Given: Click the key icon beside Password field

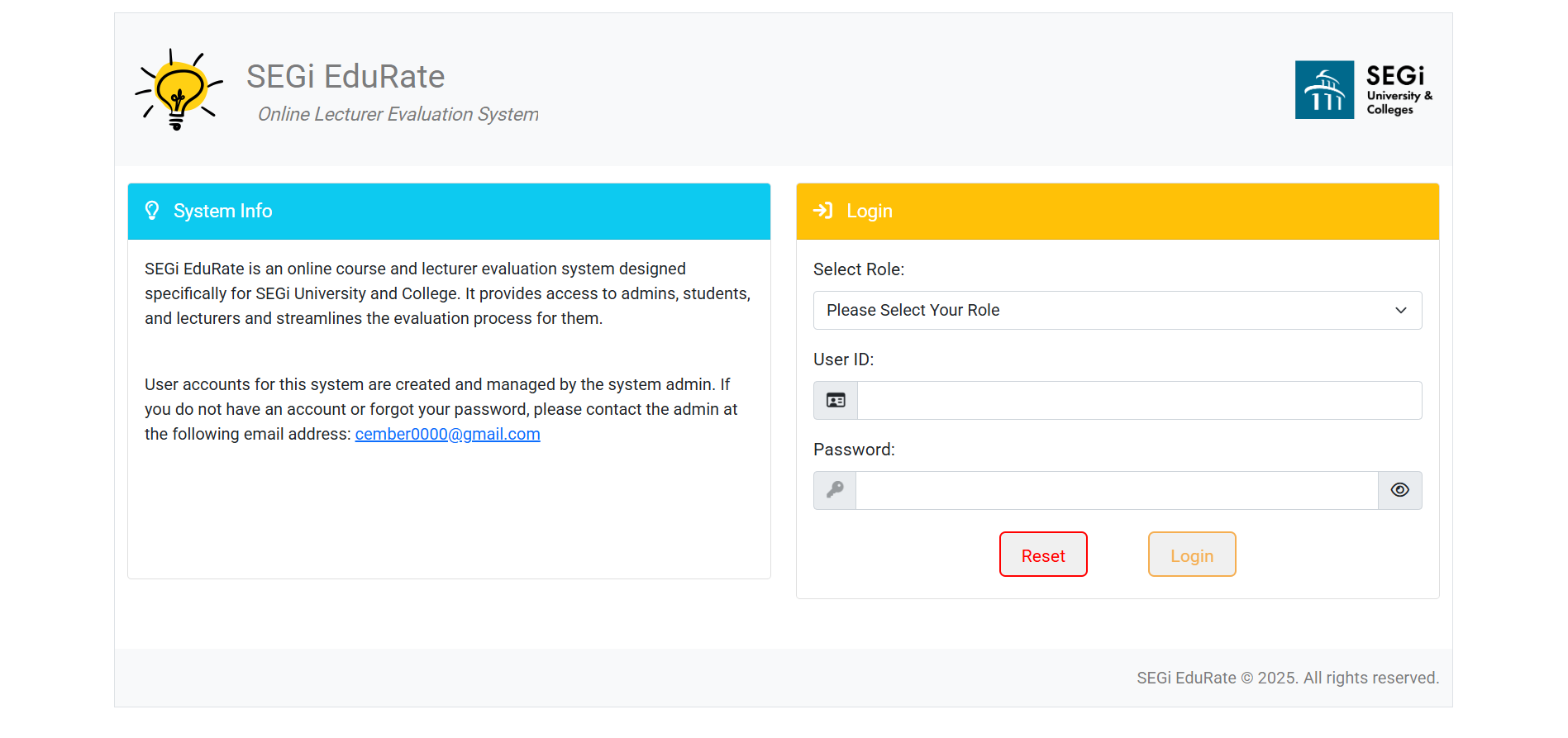Looking at the screenshot, I should coord(835,490).
